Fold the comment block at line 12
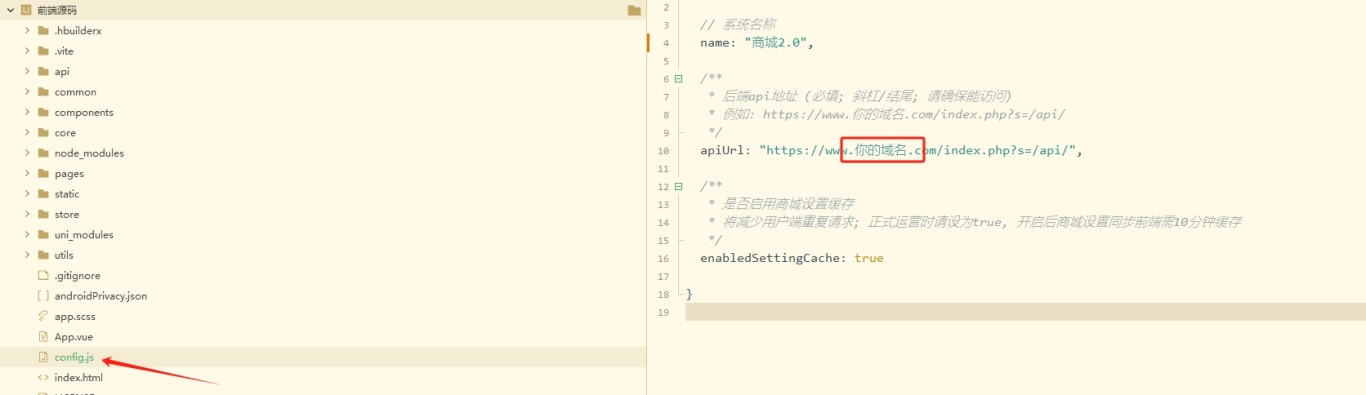1366x395 pixels. point(679,186)
